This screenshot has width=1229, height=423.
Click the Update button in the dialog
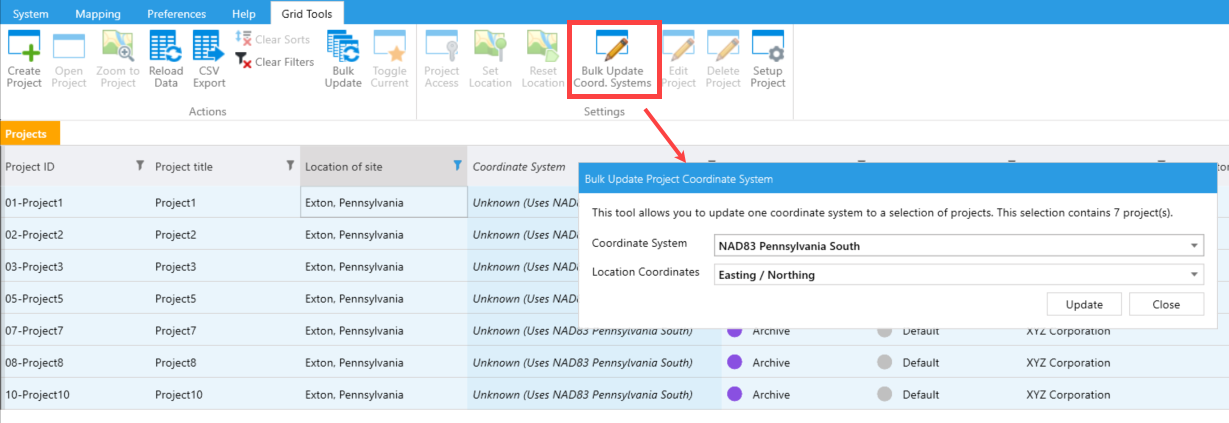click(x=1084, y=304)
